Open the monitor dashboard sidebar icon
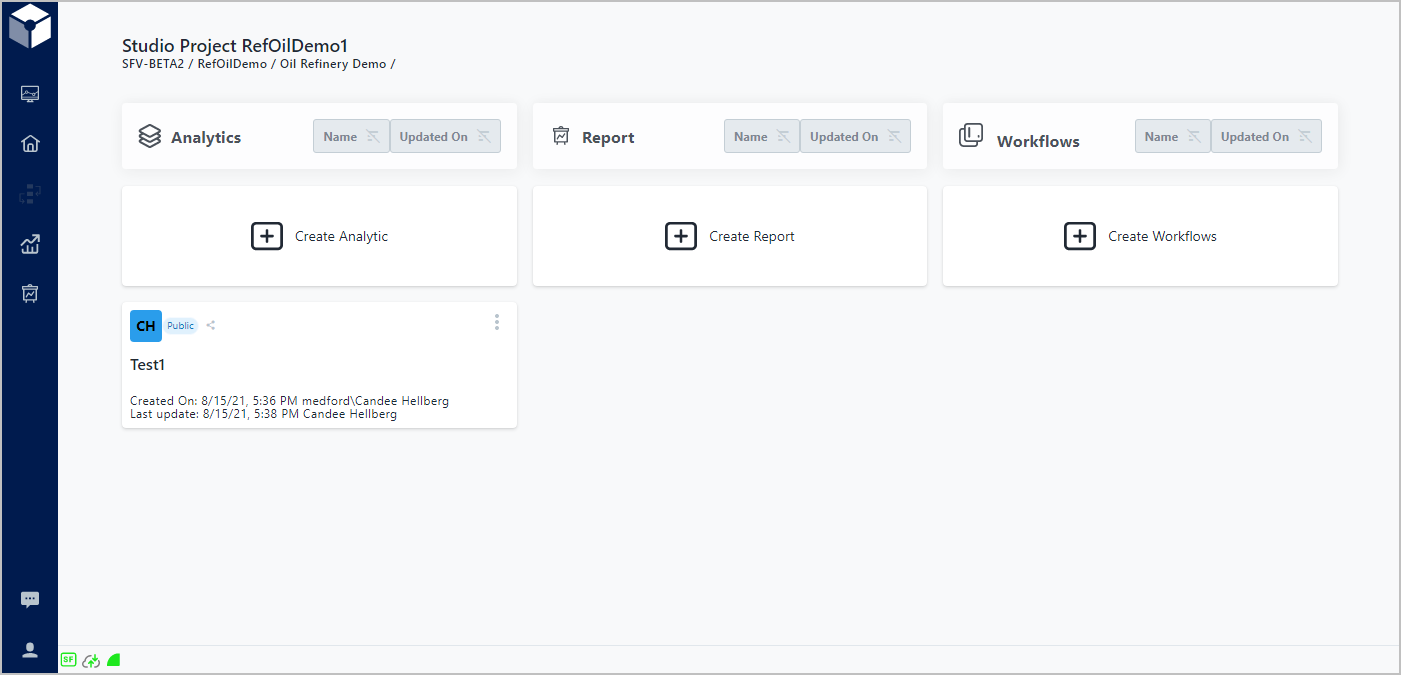The image size is (1401, 675). tap(30, 94)
